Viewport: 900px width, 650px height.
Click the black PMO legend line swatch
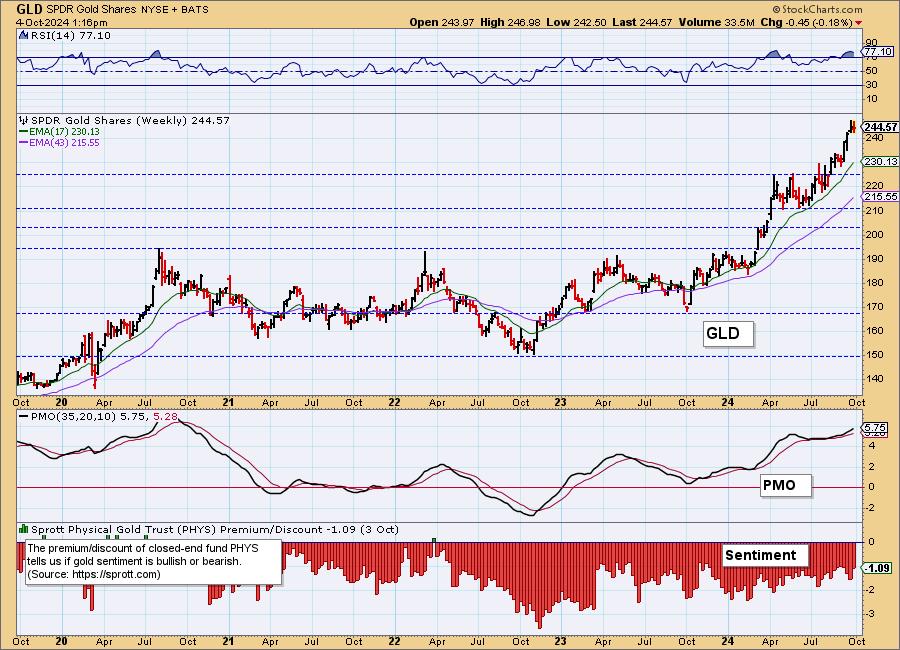pos(24,416)
